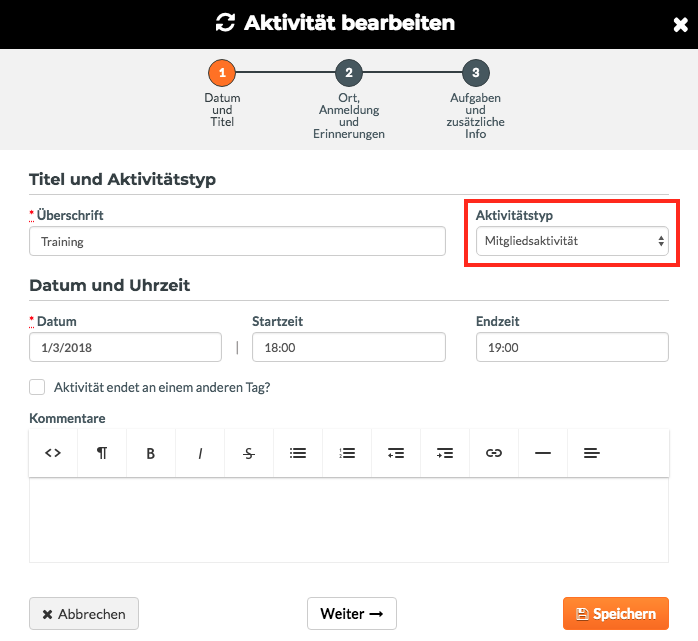698x641 pixels.
Task: Decrease indent with outdent icon
Action: click(396, 453)
